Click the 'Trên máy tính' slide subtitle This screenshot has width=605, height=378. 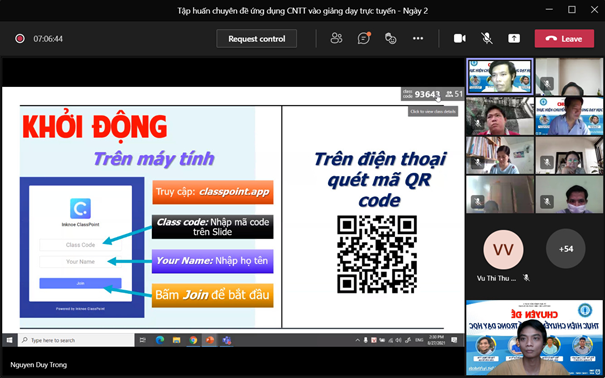[154, 159]
